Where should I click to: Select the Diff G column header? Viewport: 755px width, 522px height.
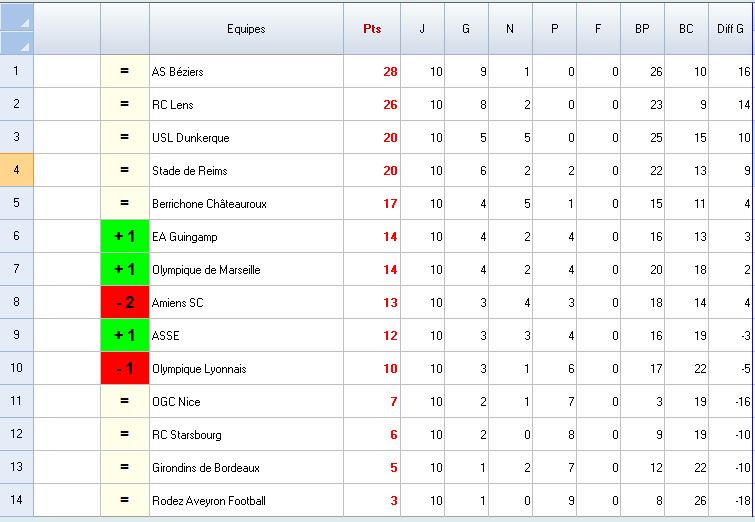(731, 29)
